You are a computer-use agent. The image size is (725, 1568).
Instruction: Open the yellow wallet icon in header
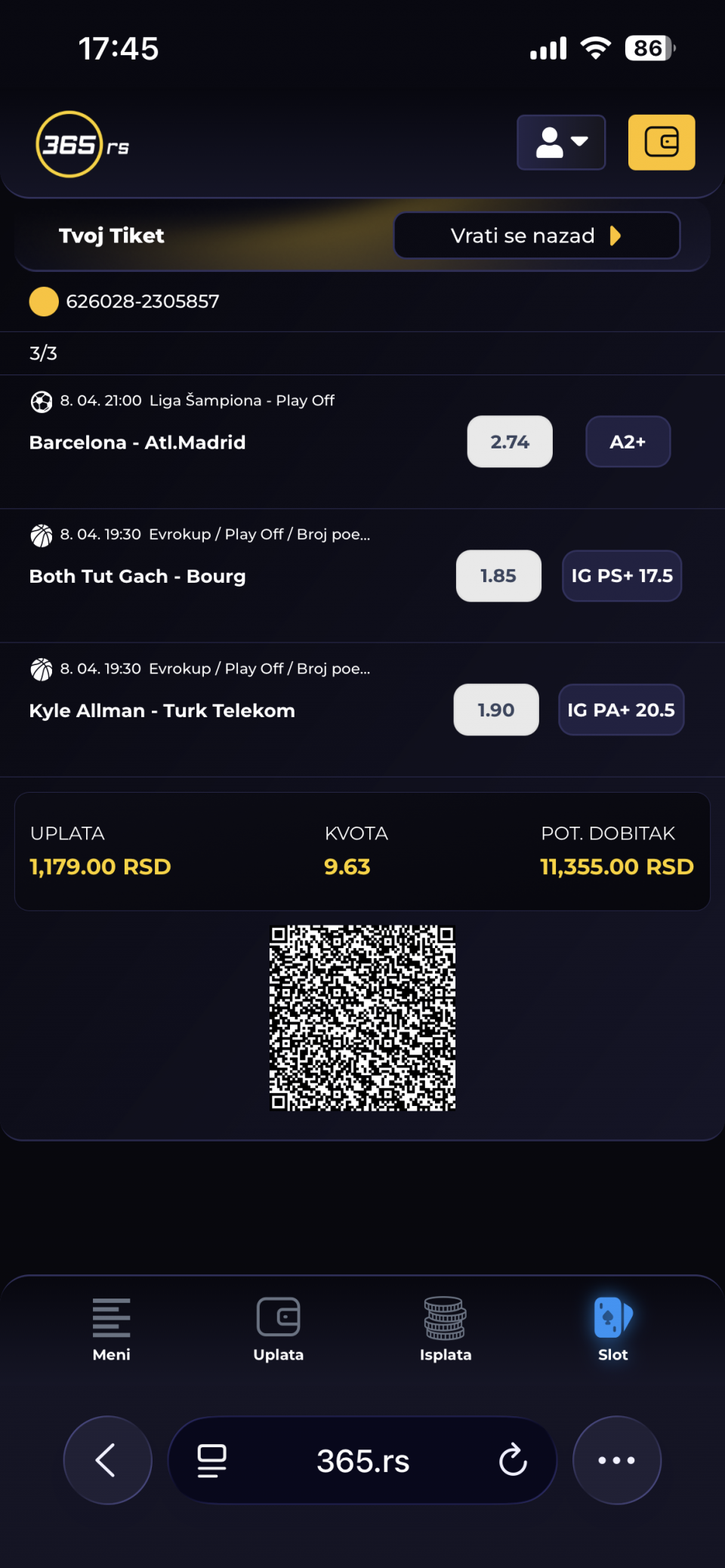tap(661, 143)
